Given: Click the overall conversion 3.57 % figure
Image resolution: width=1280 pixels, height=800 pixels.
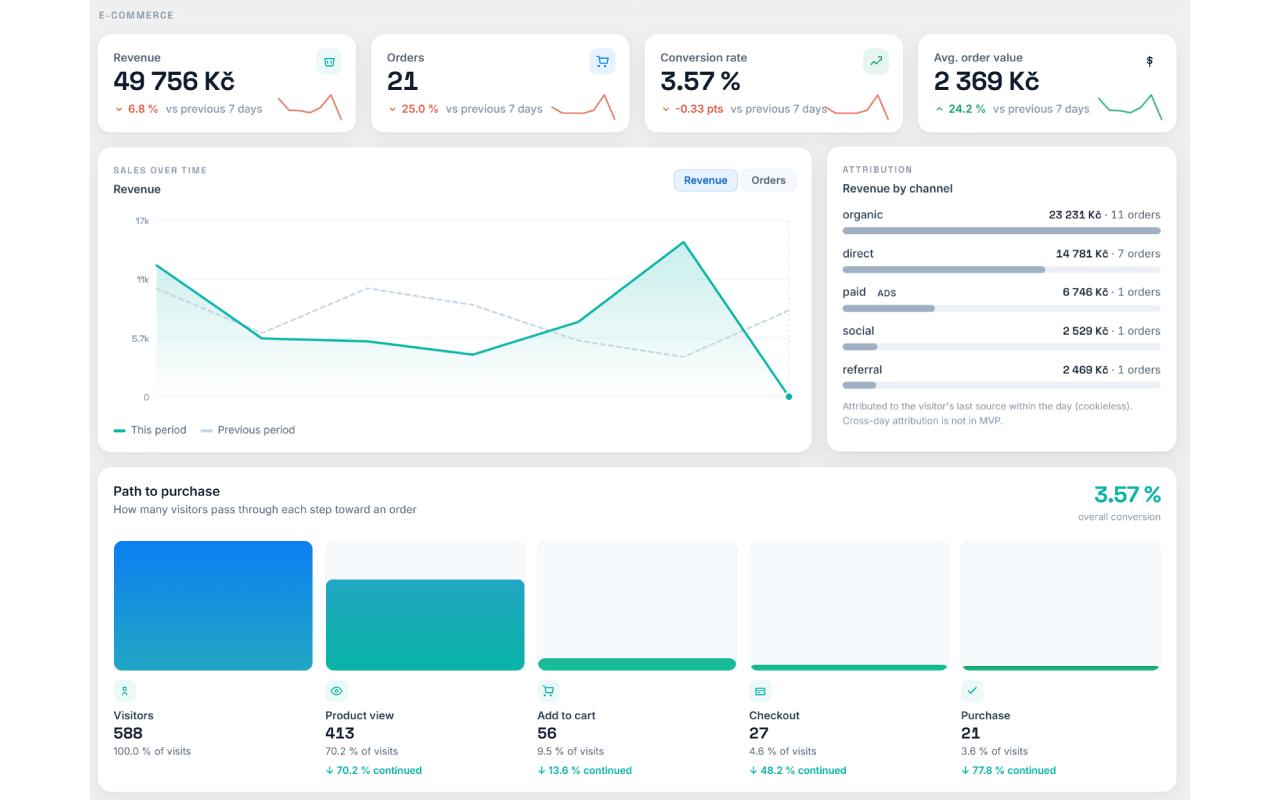Looking at the screenshot, I should (1127, 494).
